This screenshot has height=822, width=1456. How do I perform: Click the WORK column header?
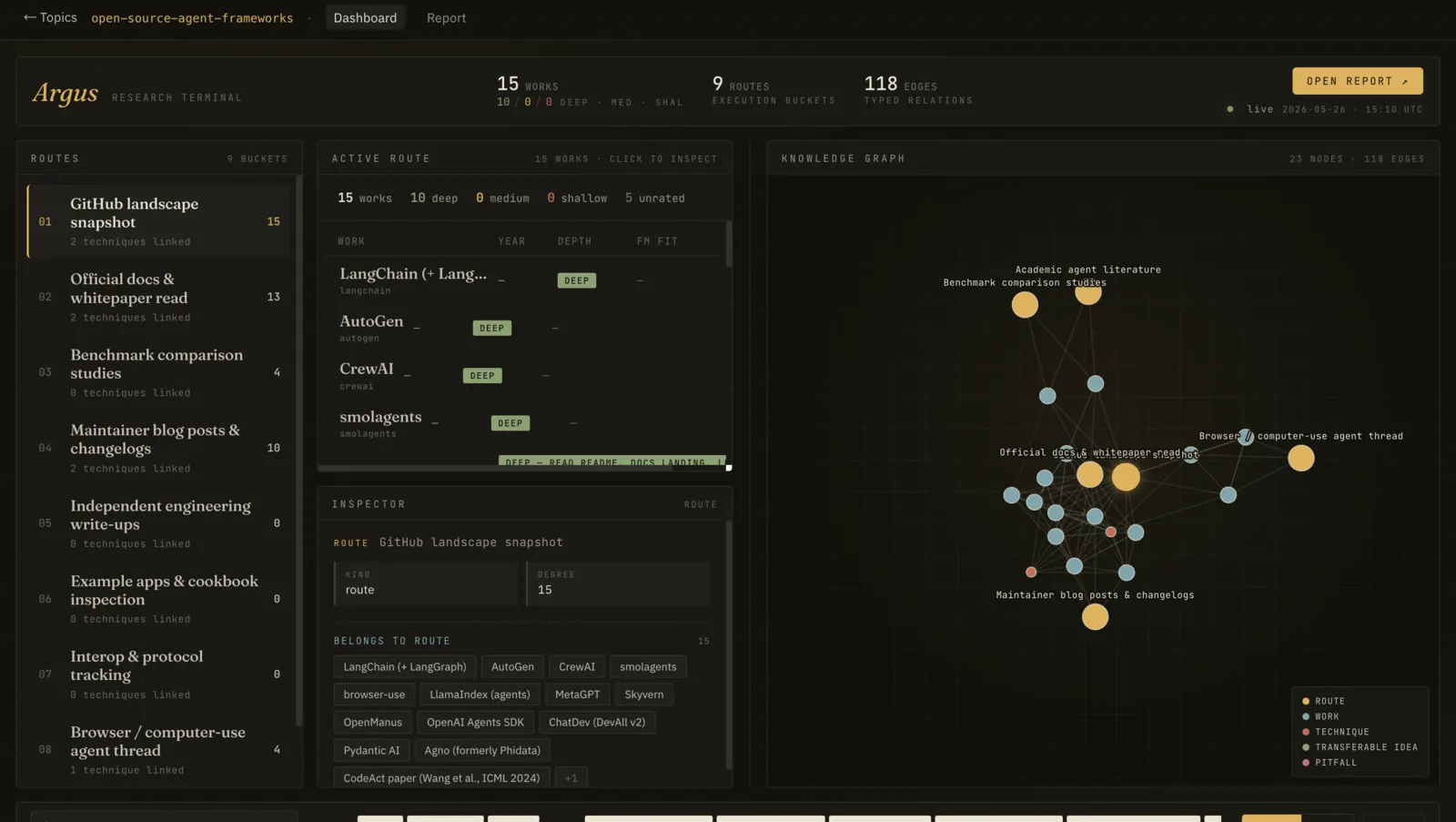point(351,241)
